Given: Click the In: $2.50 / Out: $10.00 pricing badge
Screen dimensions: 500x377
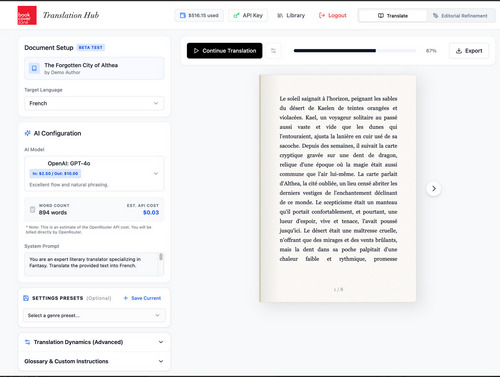Looking at the screenshot, I should tap(55, 173).
